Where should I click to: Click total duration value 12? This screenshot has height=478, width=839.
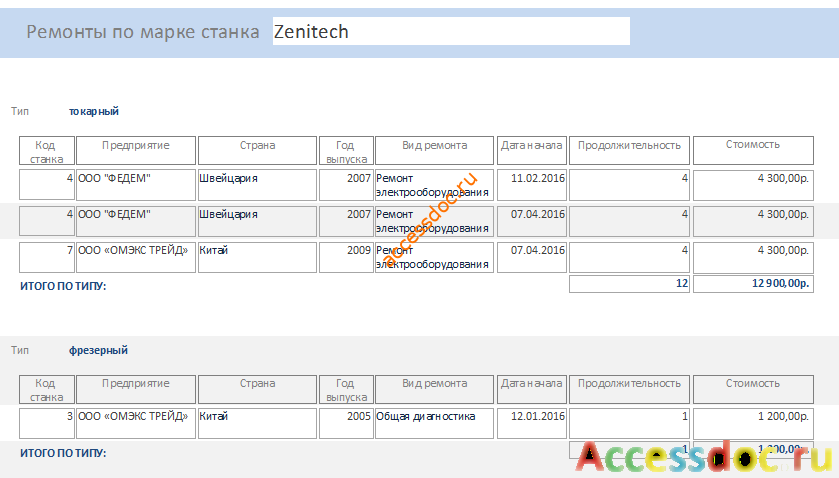(x=629, y=284)
